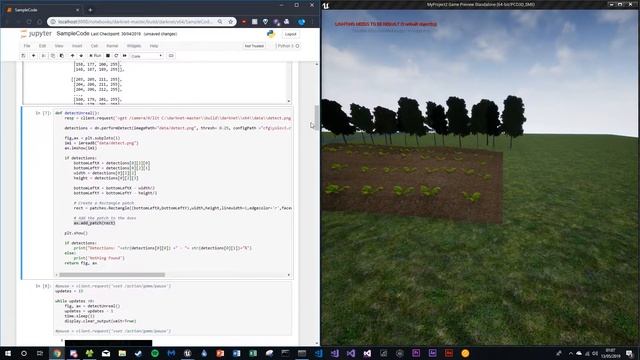The width and height of the screenshot is (640, 360).
Task: Reload the browser page
Action: pos(29,22)
